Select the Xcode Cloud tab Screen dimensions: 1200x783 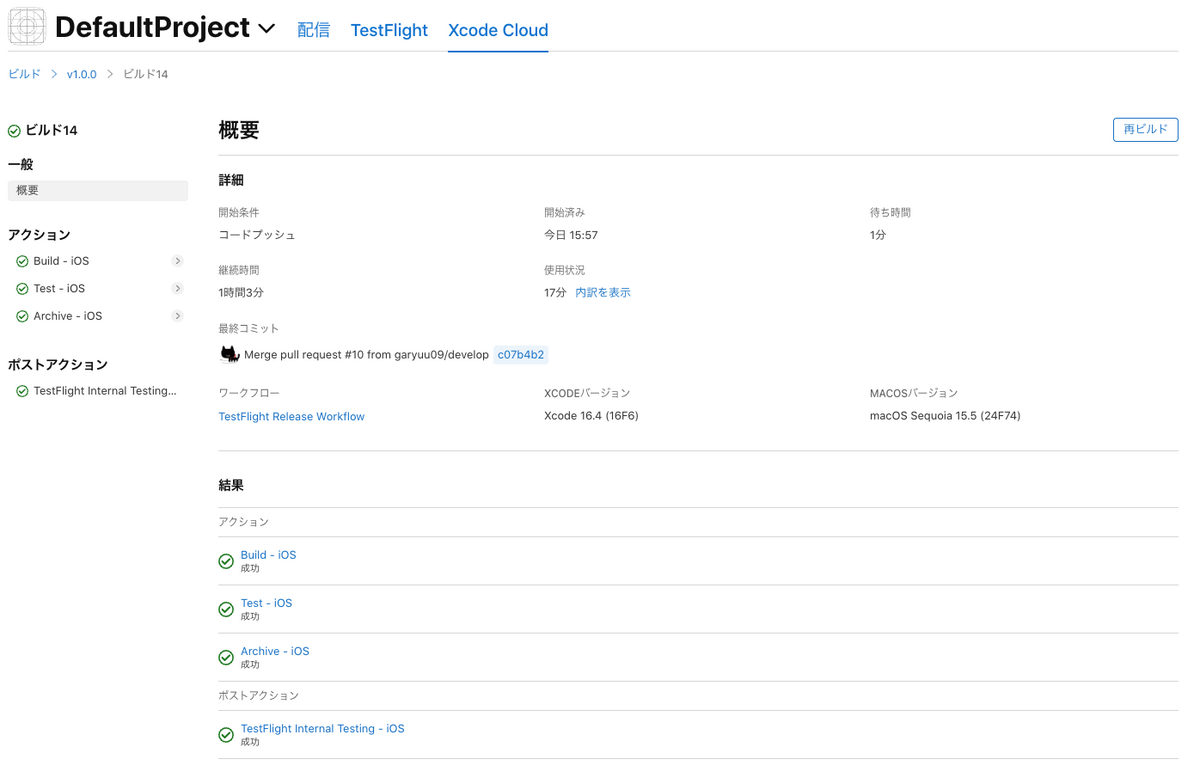(x=498, y=30)
